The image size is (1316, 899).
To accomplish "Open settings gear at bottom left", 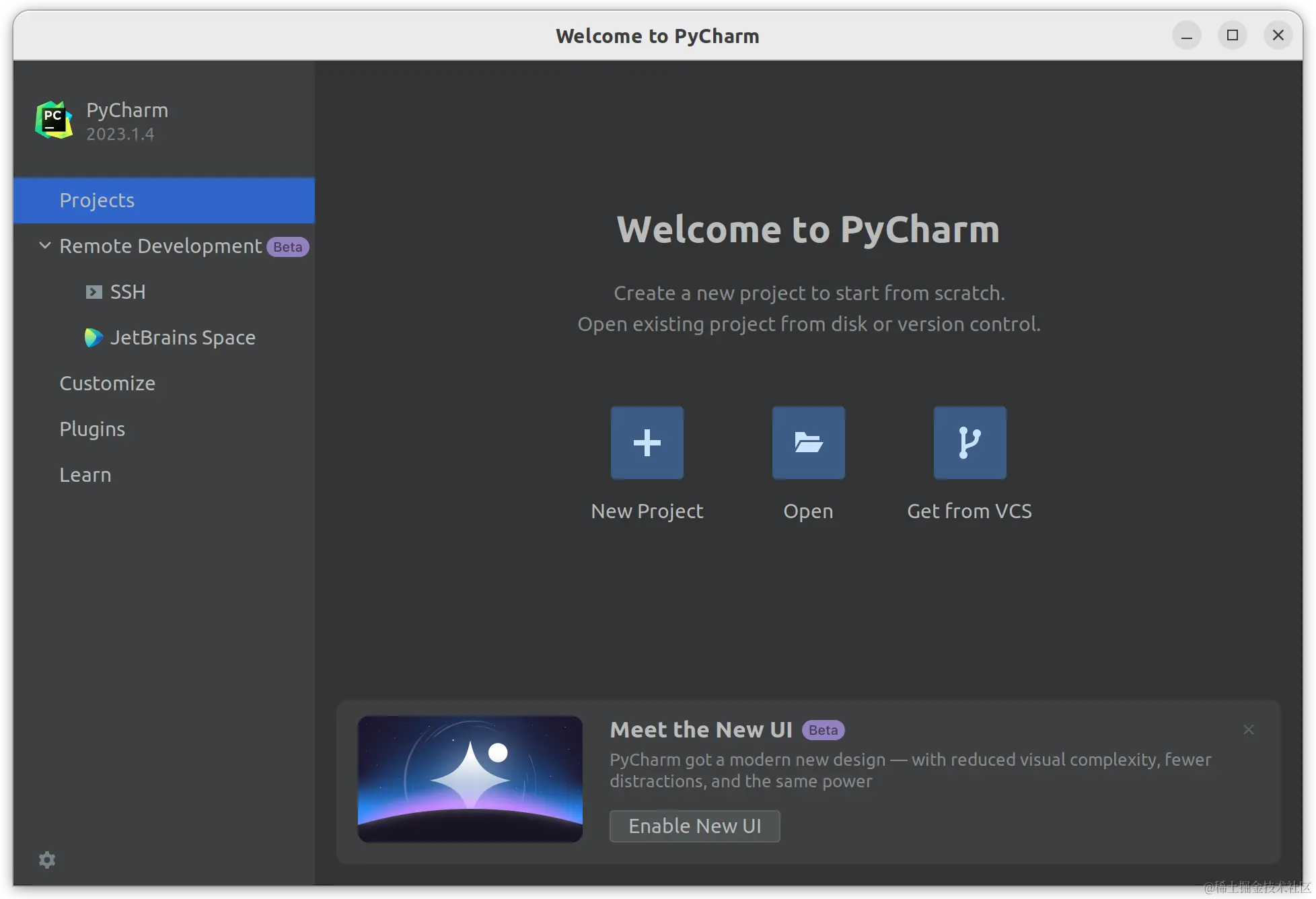I will 47,860.
